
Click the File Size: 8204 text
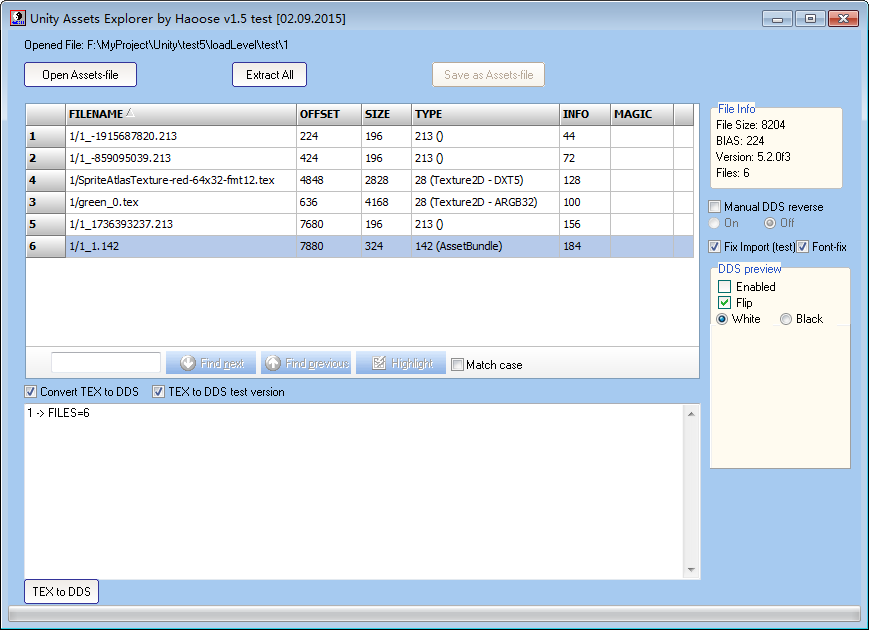pos(750,125)
